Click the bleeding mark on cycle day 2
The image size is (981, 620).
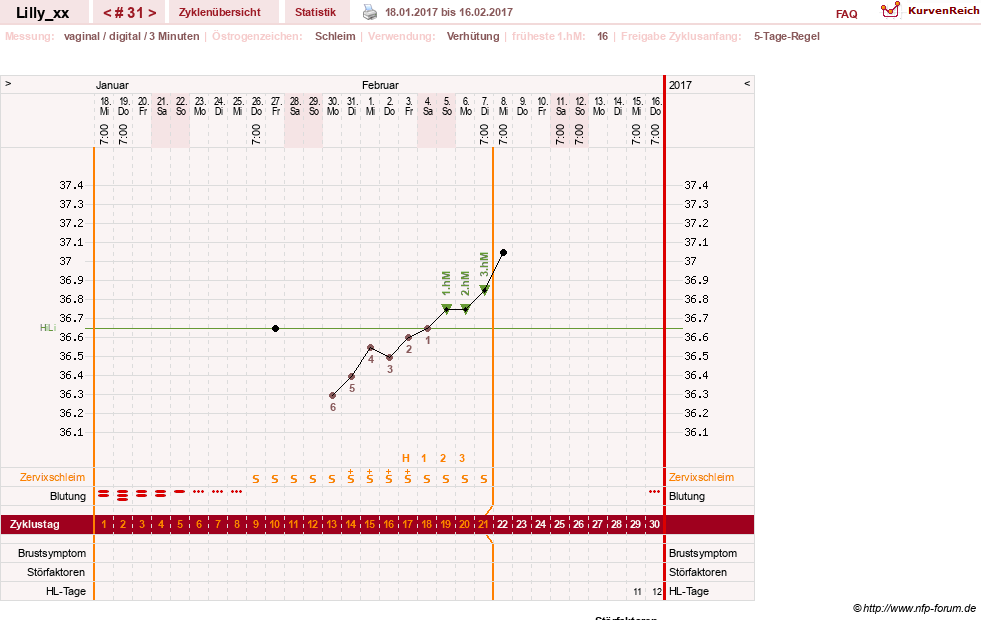coord(123,495)
